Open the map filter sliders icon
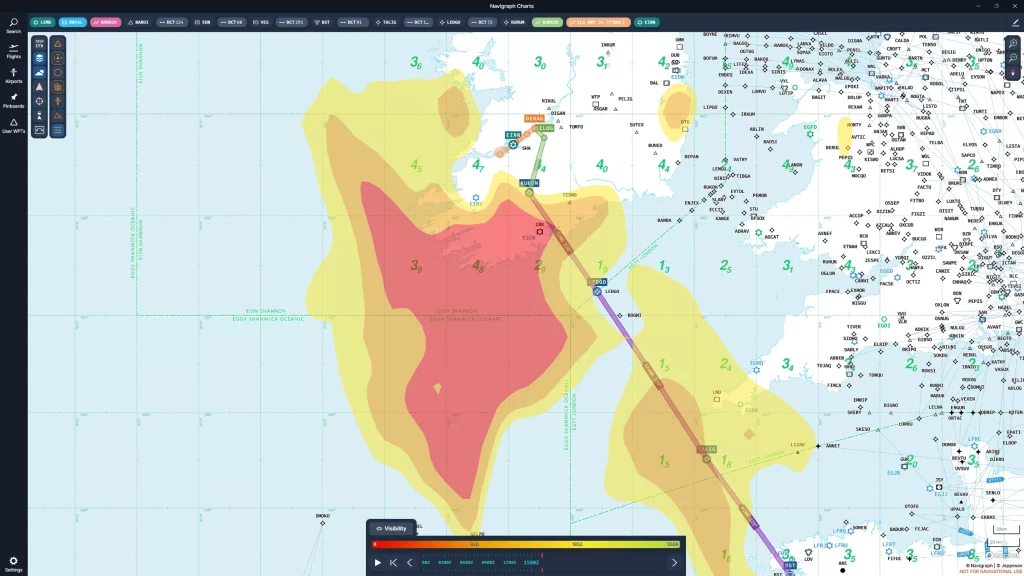 pos(58,129)
